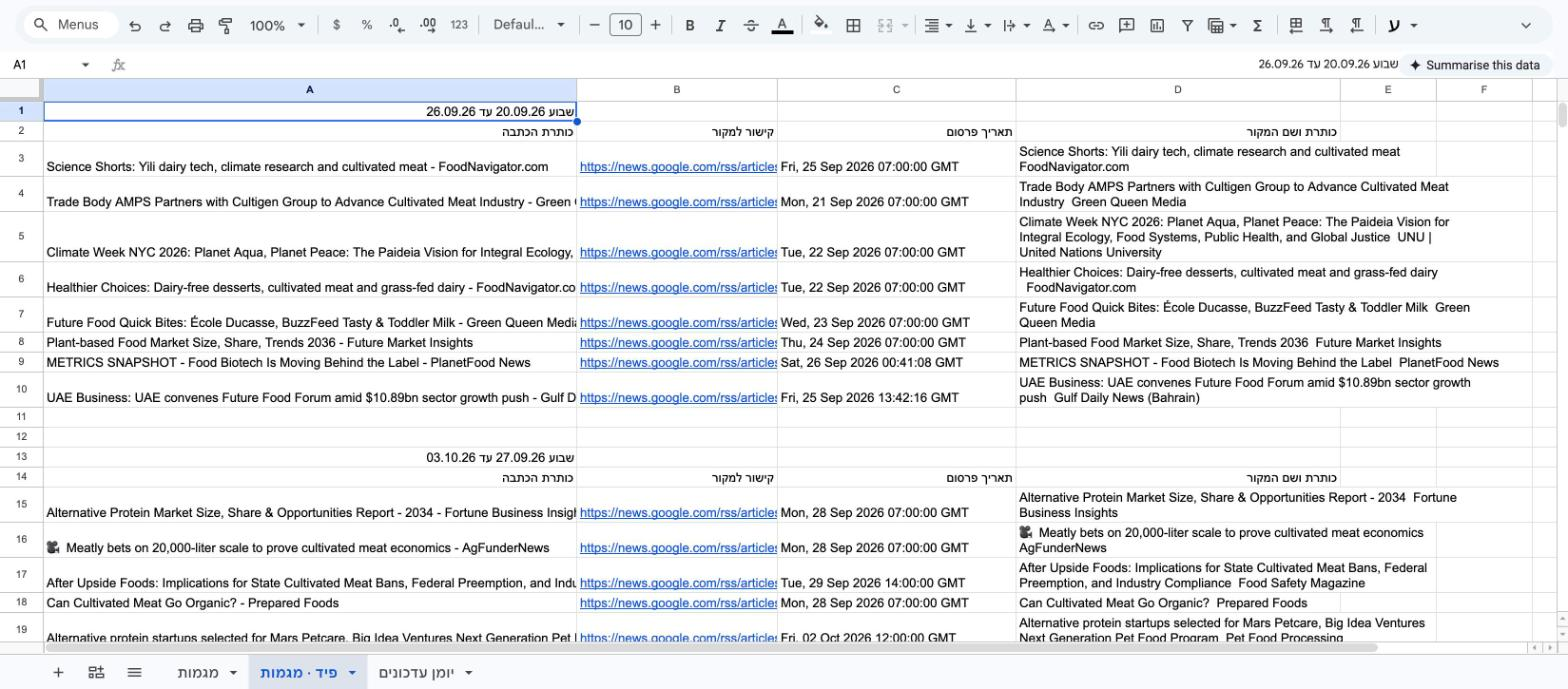Toggle strikethrough formatting
Image resolution: width=1568 pixels, height=689 pixels.
coord(751,25)
